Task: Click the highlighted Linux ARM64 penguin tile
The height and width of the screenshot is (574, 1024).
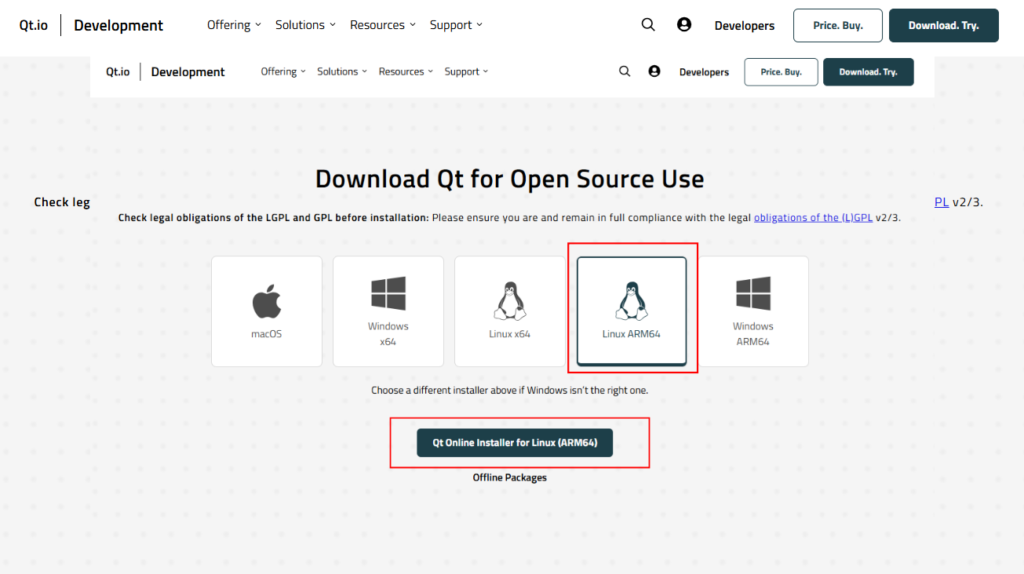Action: [x=631, y=311]
